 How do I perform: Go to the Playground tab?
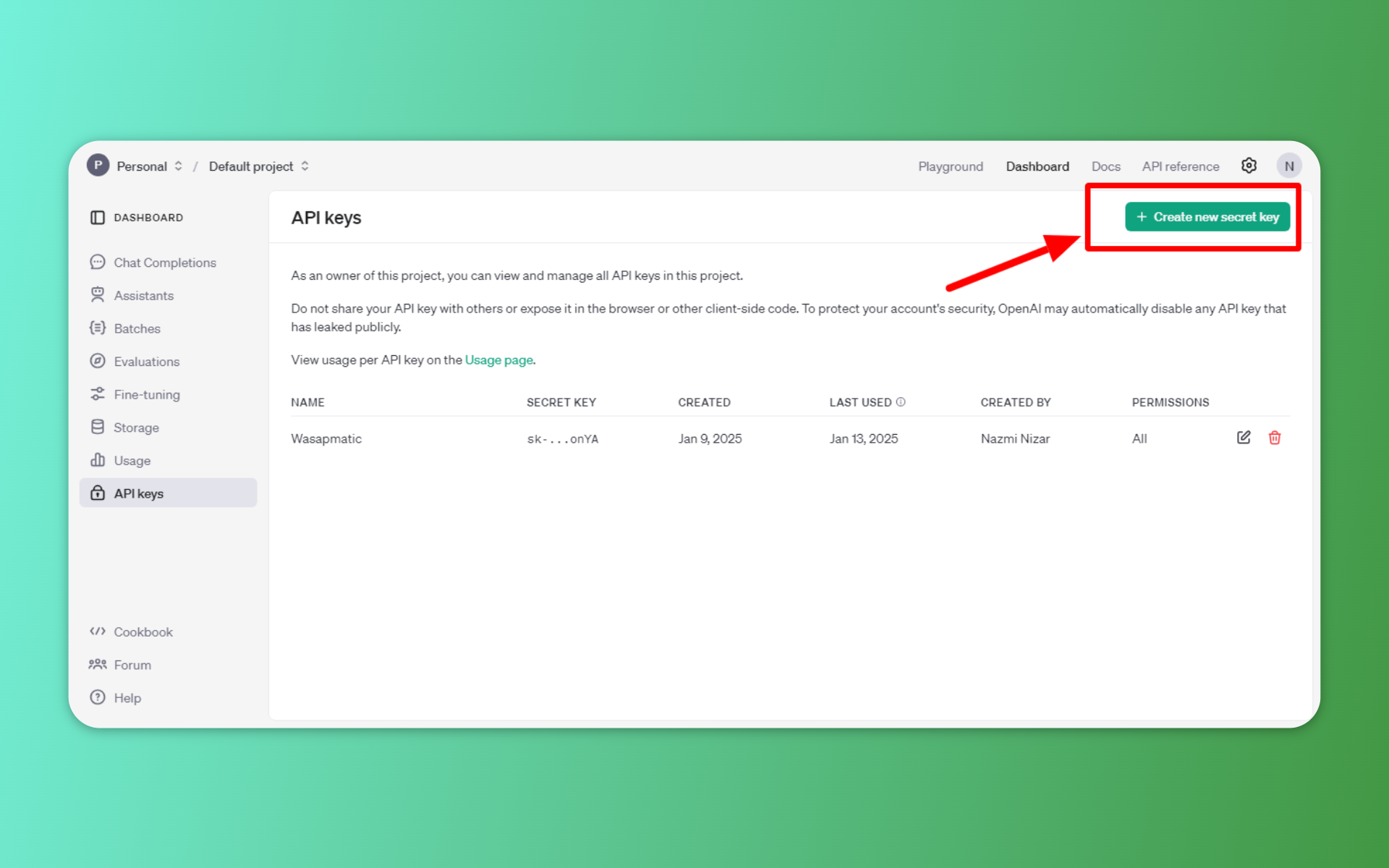[x=950, y=166]
